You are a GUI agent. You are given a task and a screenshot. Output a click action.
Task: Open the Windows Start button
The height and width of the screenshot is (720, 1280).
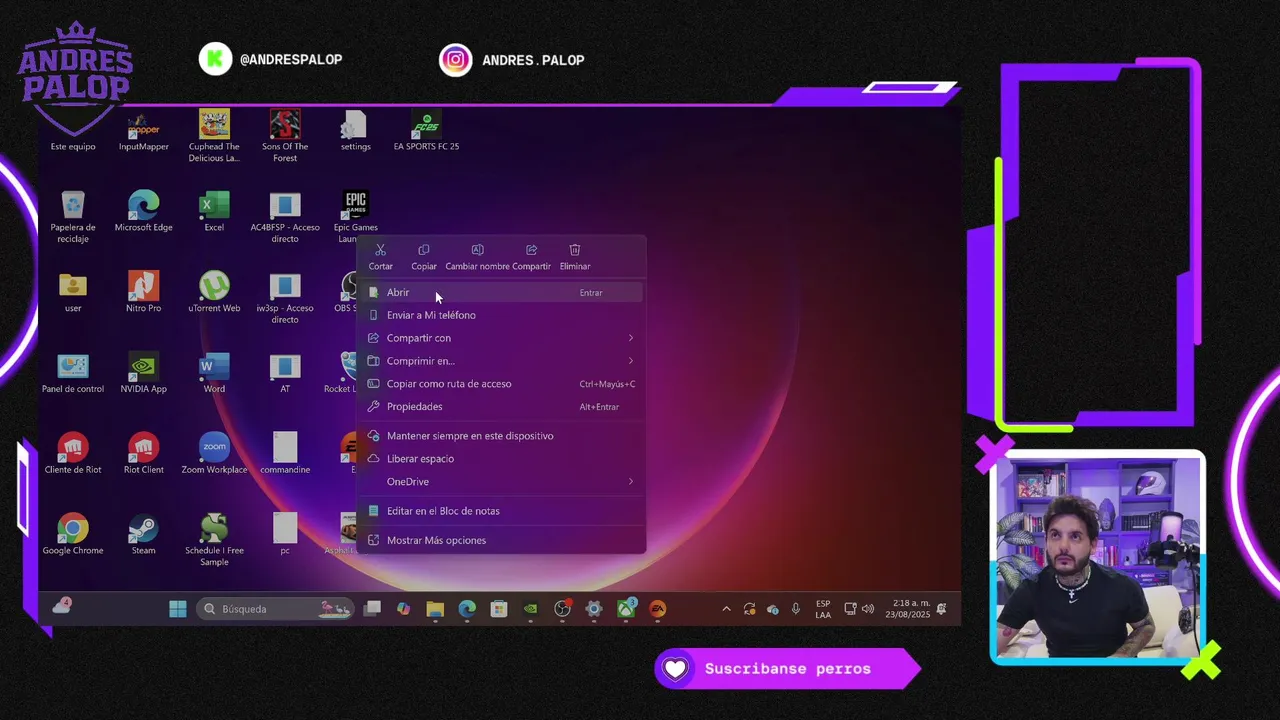178,609
